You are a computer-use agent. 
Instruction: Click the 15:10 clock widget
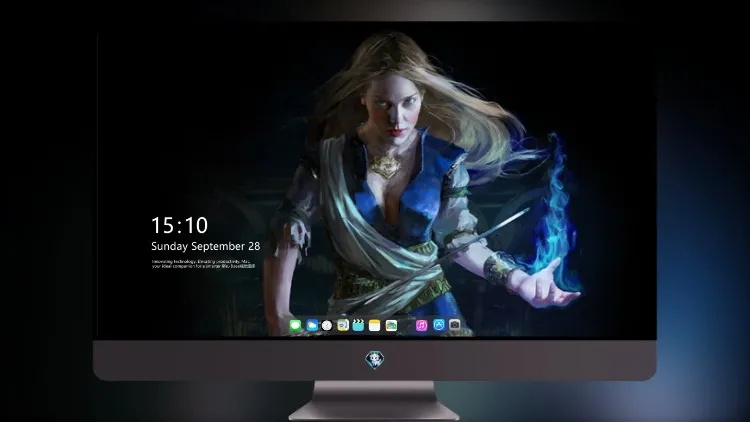(179, 225)
